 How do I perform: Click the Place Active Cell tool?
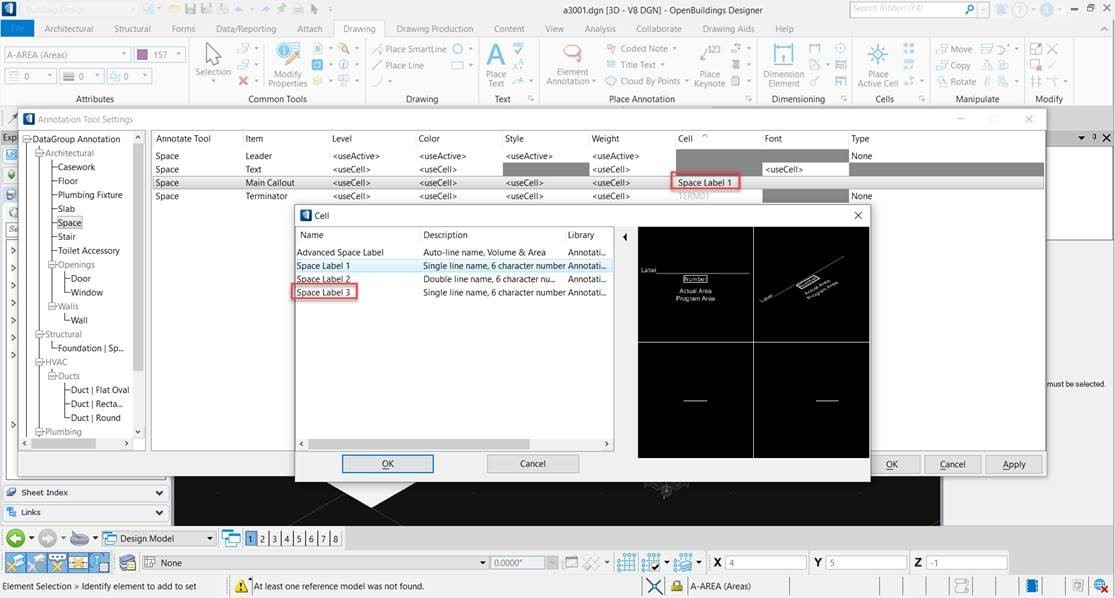click(x=877, y=64)
